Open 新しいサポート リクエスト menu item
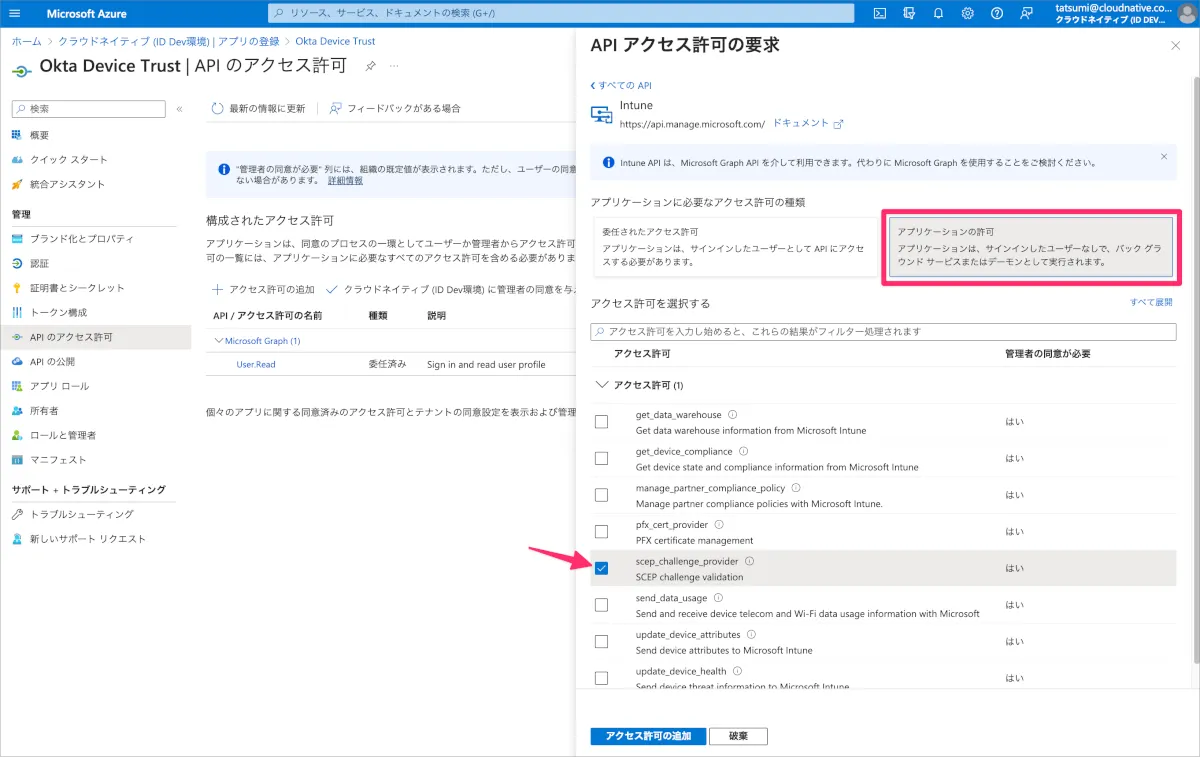1200x757 pixels. (88, 539)
